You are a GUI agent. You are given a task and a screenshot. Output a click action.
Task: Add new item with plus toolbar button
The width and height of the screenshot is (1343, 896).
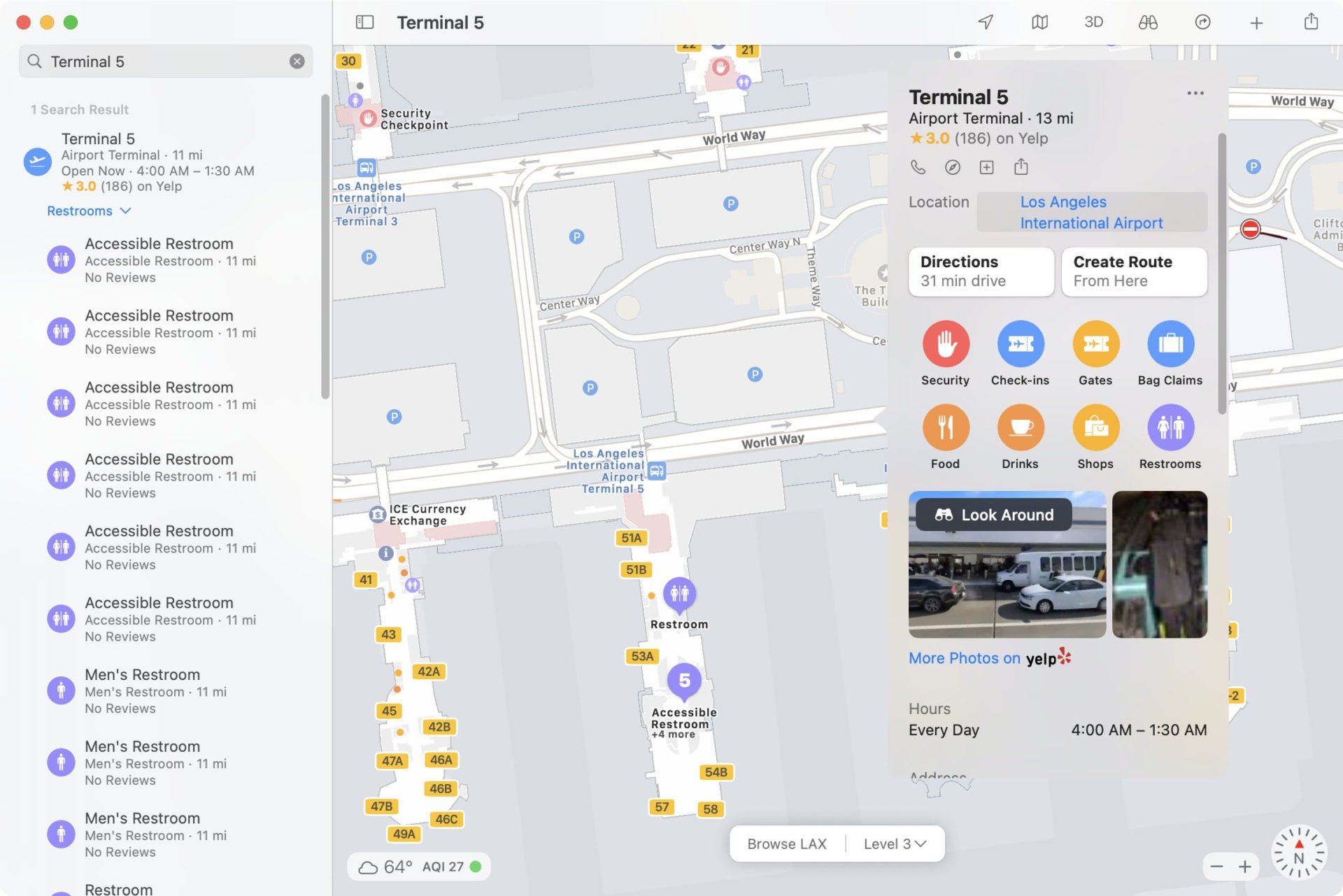[x=1256, y=23]
